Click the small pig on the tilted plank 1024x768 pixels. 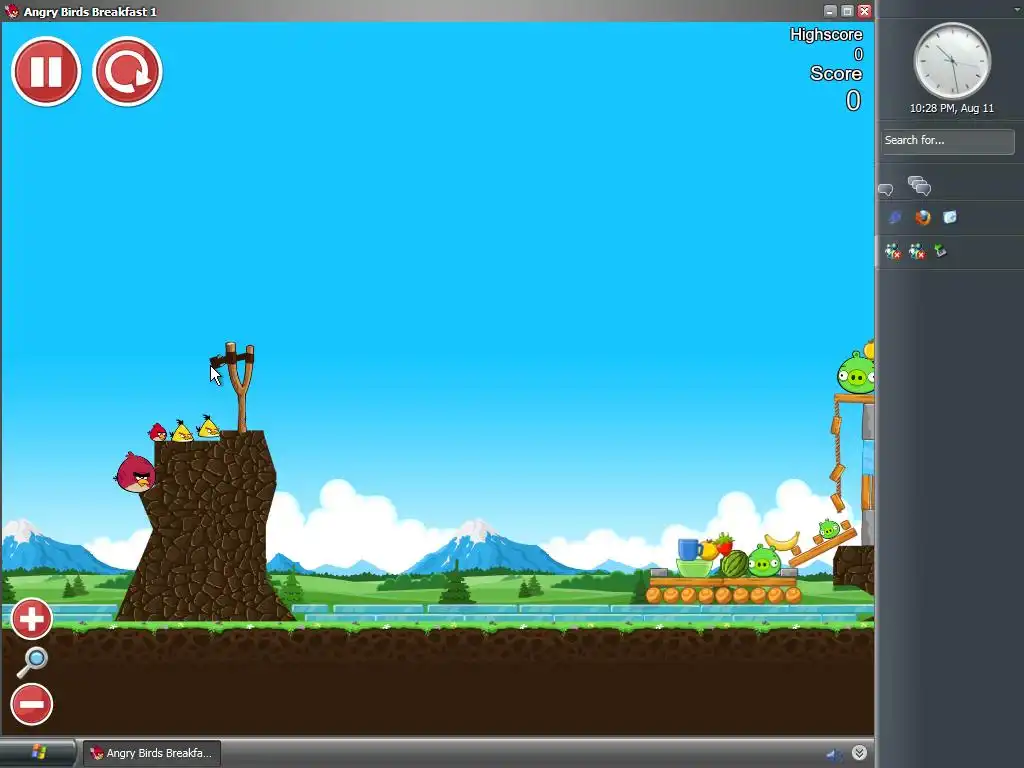pyautogui.click(x=829, y=528)
